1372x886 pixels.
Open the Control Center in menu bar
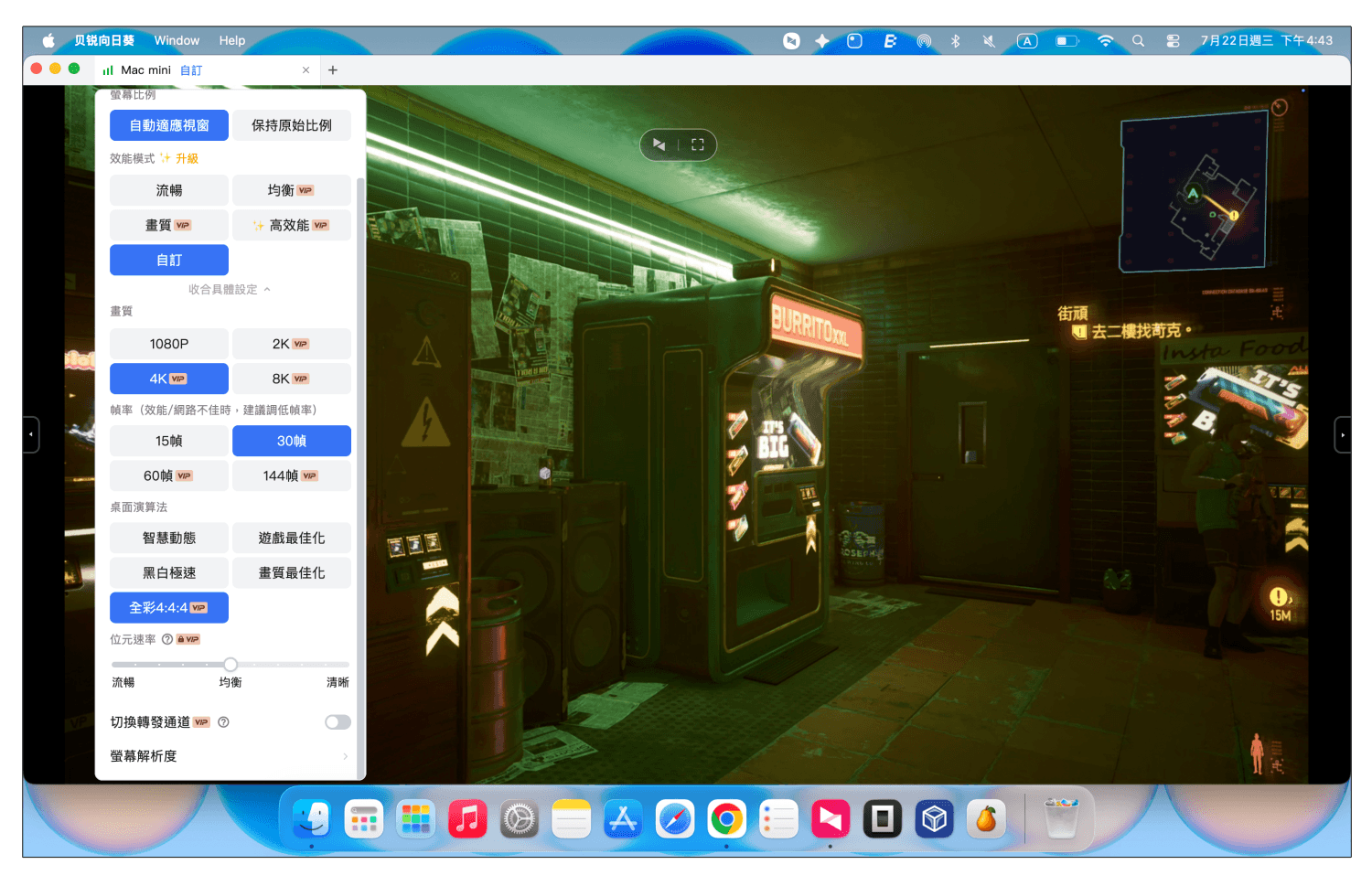(x=1173, y=41)
